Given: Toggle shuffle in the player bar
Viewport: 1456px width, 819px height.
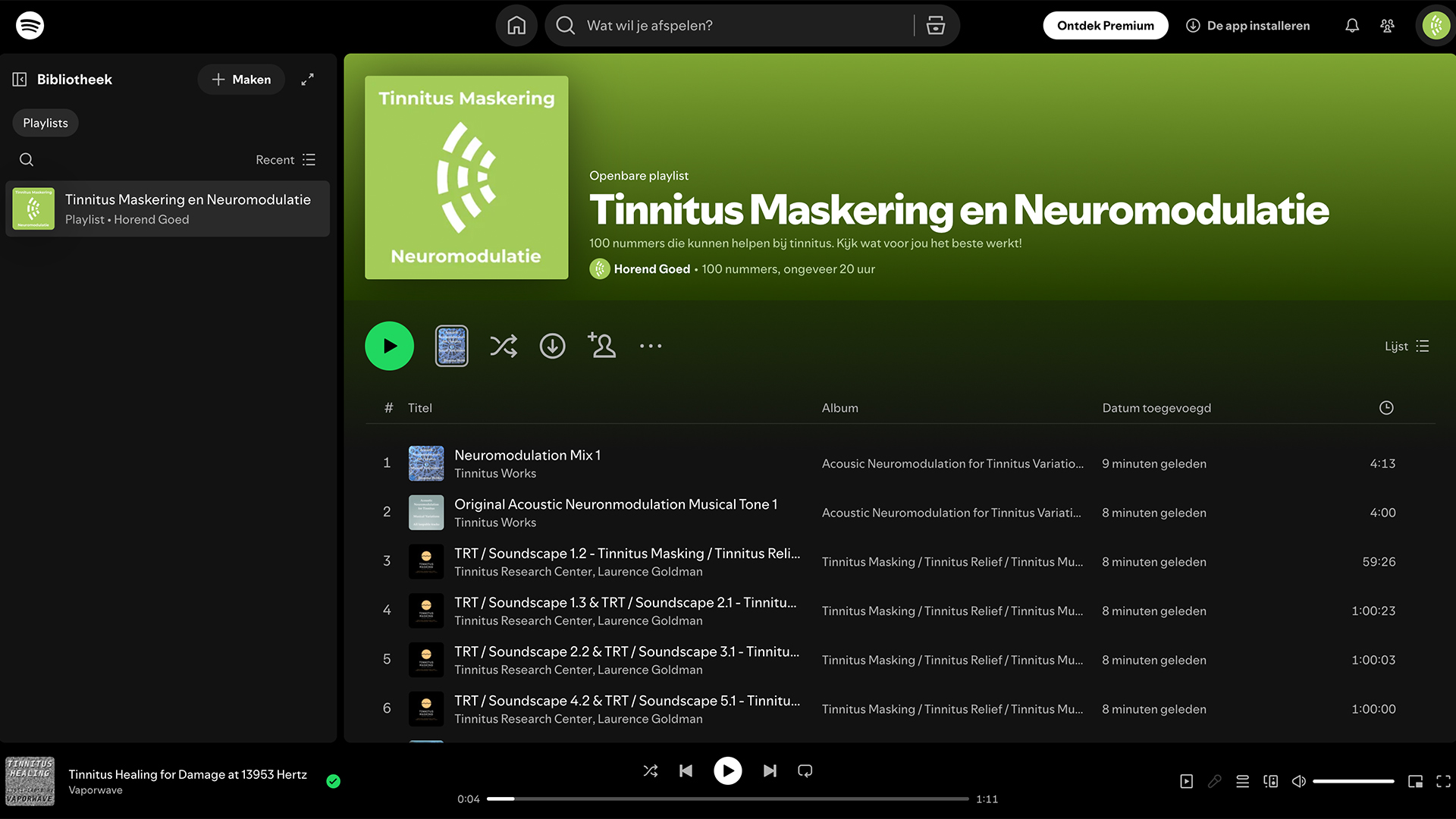Looking at the screenshot, I should tap(651, 770).
